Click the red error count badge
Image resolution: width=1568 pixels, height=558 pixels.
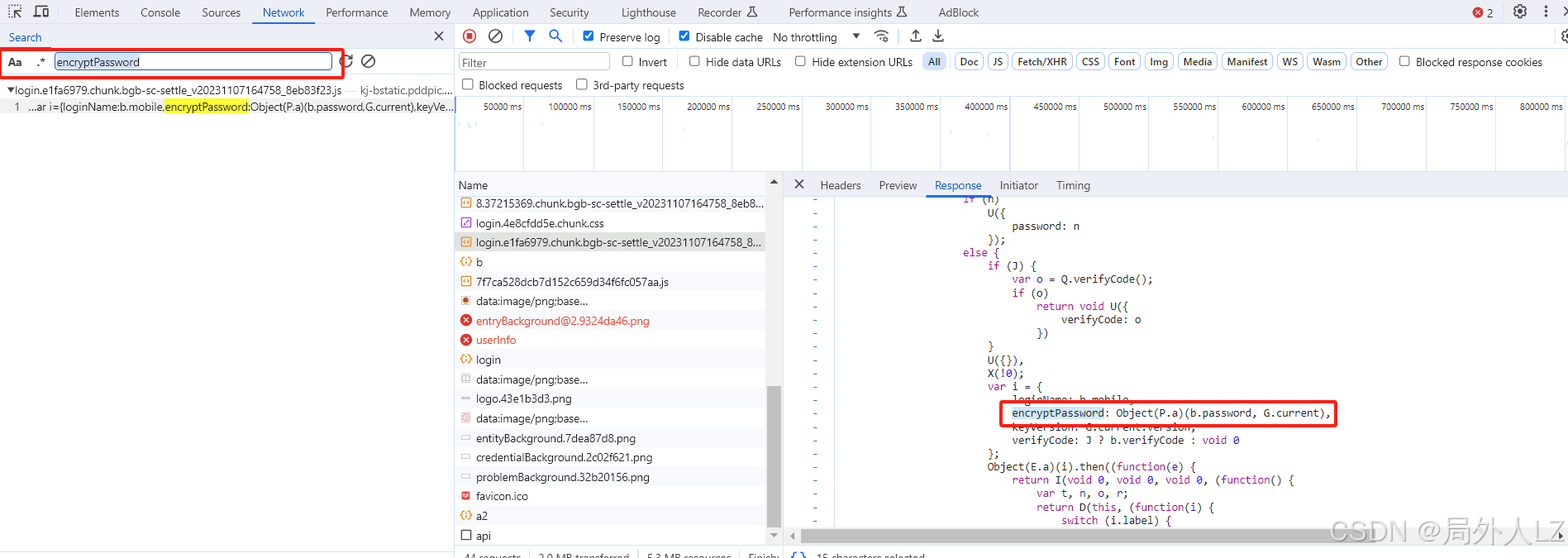point(1483,12)
